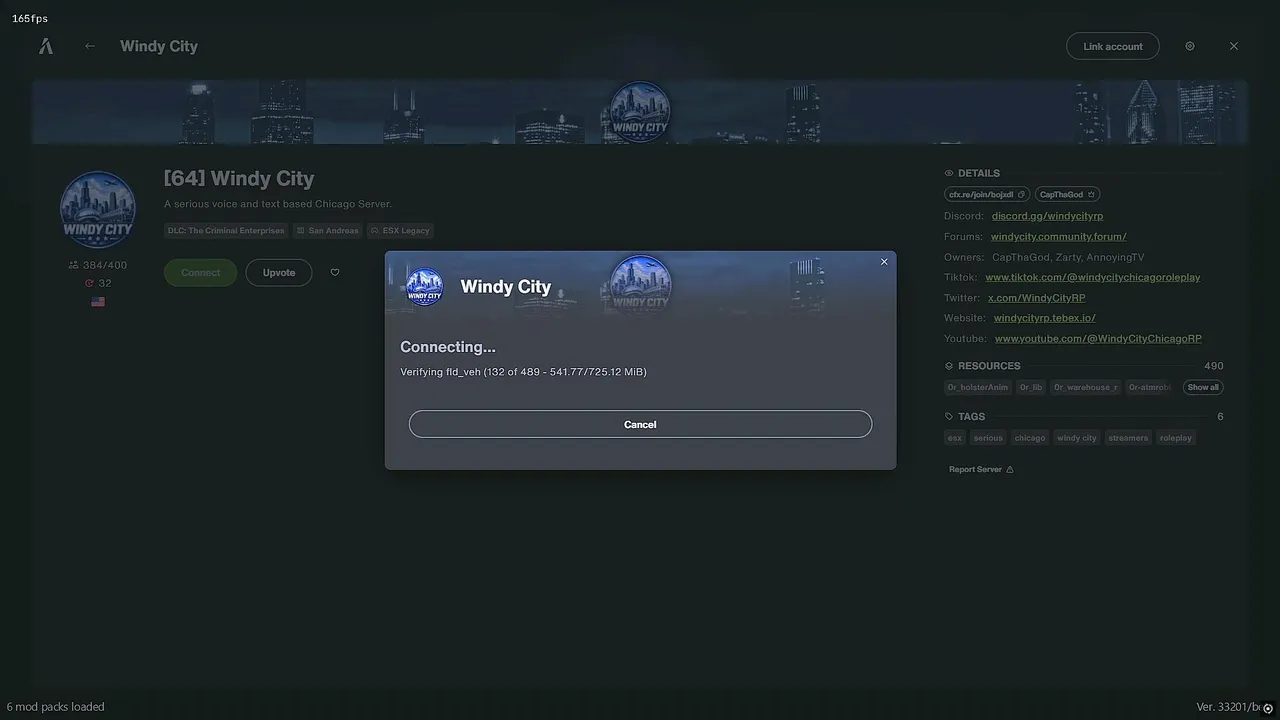The image size is (1280, 720).
Task: Favorite the server with the heart icon
Action: [x=335, y=273]
